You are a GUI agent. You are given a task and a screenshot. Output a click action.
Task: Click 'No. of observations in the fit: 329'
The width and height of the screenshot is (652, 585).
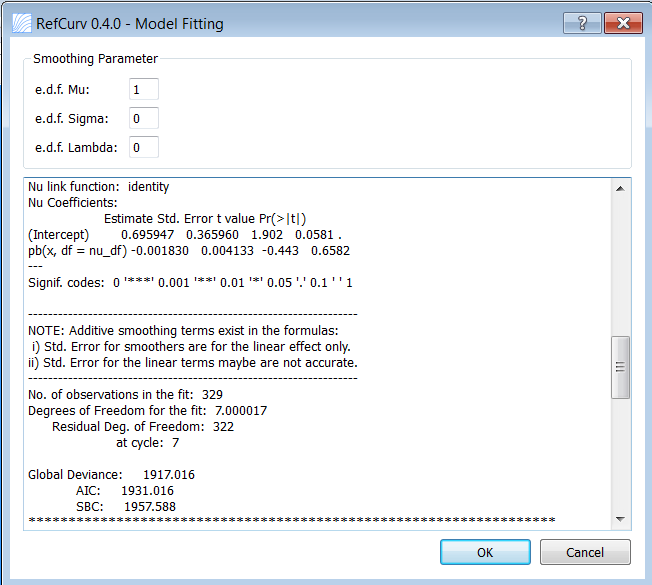tap(125, 395)
